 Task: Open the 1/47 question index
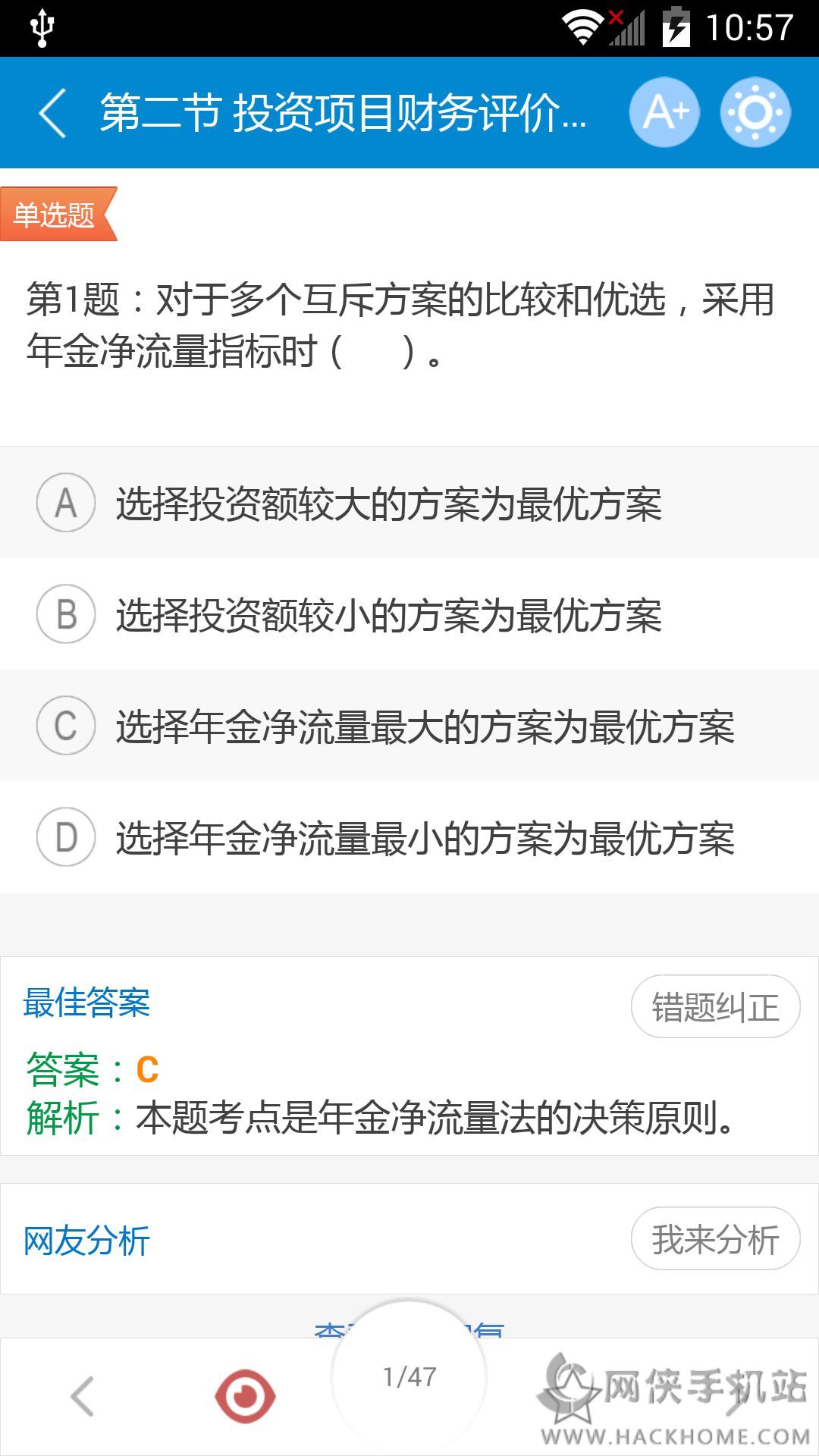[x=409, y=1376]
